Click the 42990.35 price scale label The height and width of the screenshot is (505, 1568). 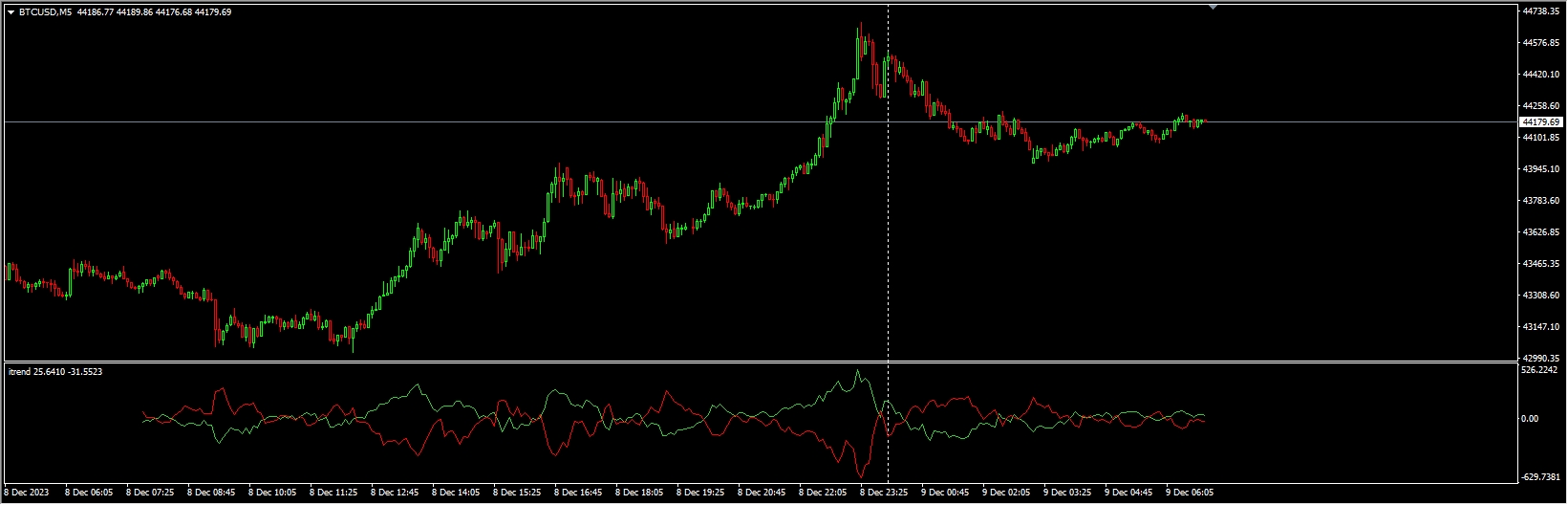pyautogui.click(x=1540, y=358)
